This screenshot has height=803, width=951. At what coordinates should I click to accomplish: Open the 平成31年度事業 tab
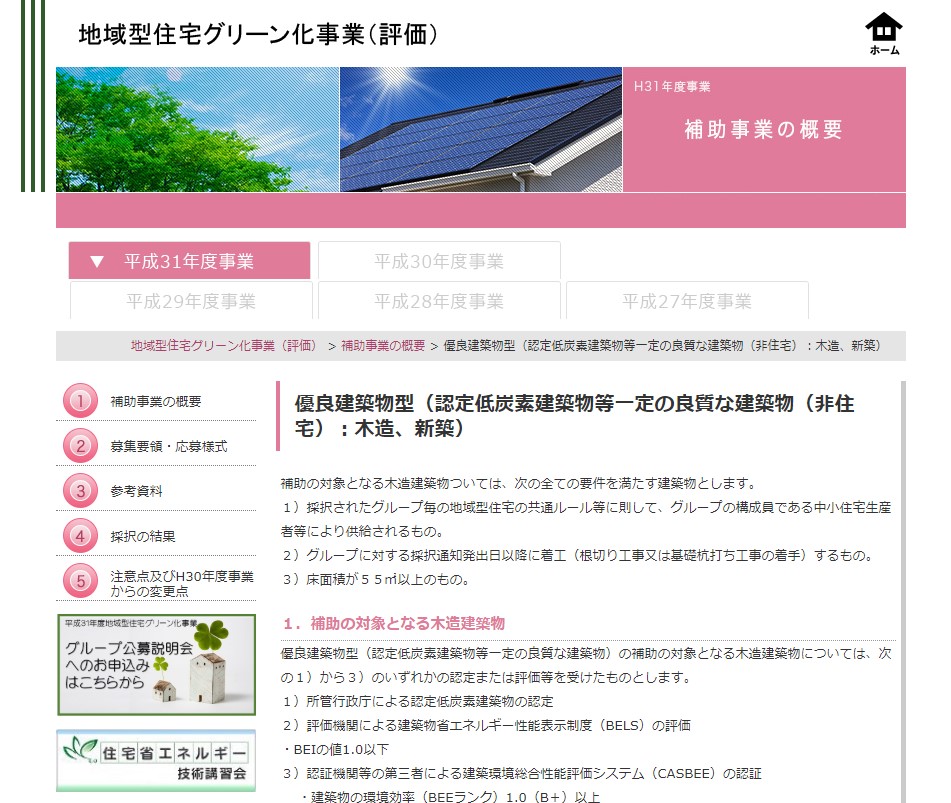click(x=189, y=261)
